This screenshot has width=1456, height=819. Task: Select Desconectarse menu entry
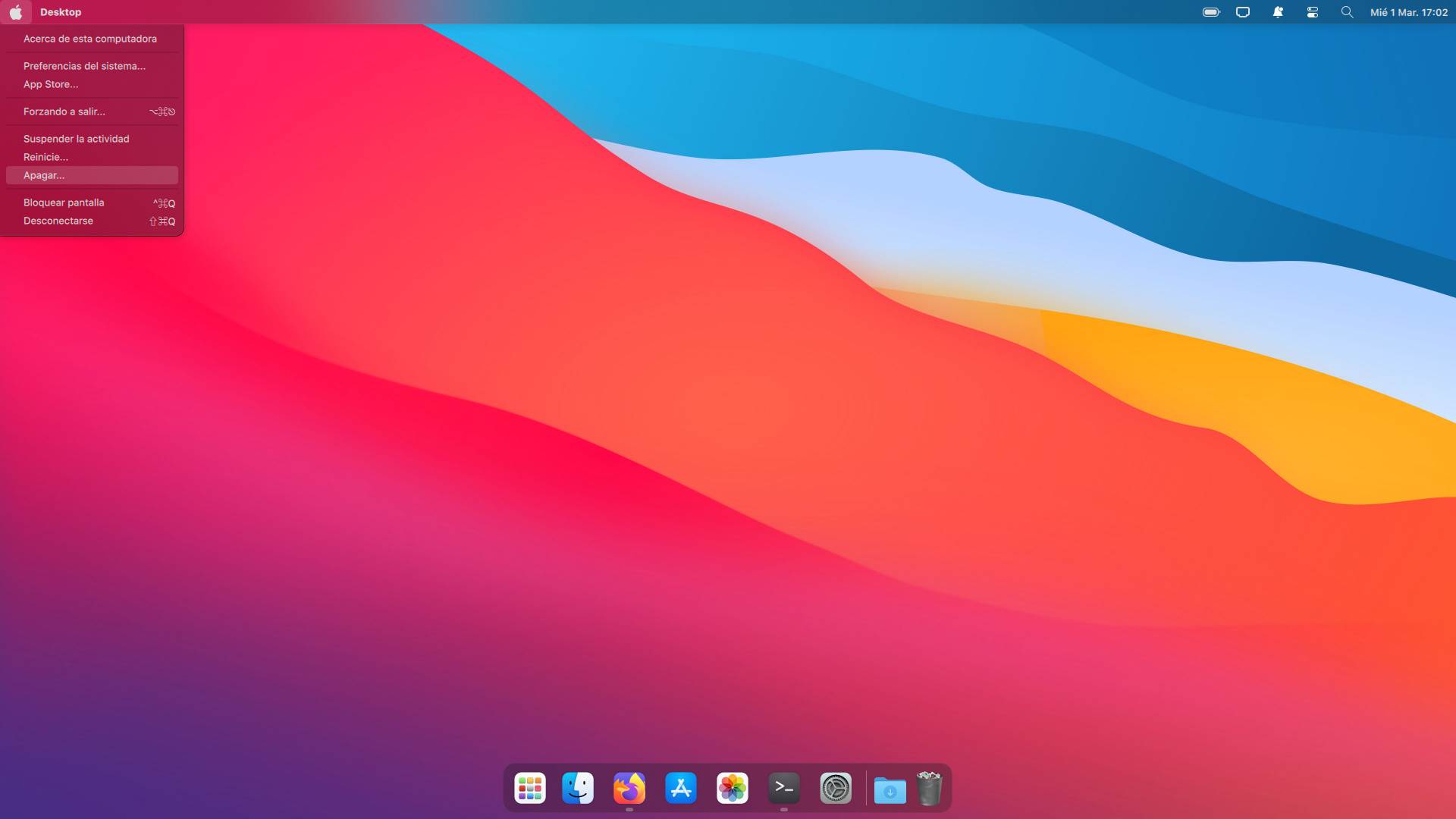[92, 221]
